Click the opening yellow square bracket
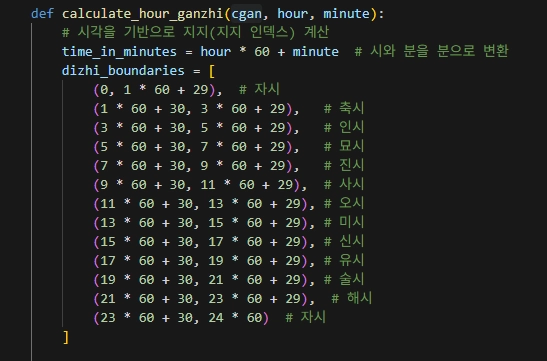The image size is (547, 361). pyautogui.click(x=211, y=71)
